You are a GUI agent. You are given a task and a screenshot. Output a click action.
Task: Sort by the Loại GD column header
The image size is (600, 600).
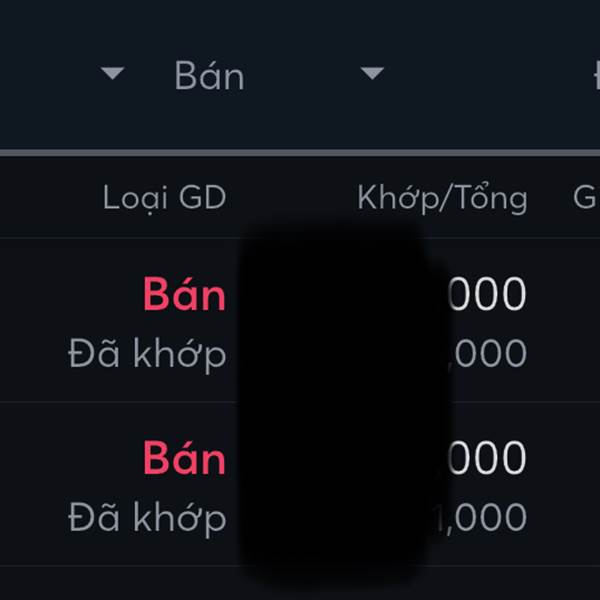pyautogui.click(x=164, y=198)
